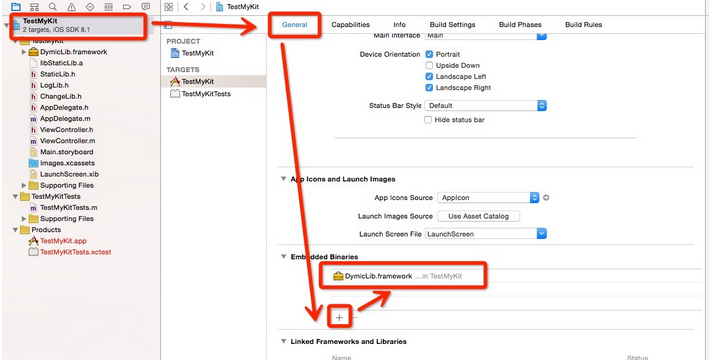
Task: Collapse the TestMyKitTests group triangle
Action: (x=15, y=196)
